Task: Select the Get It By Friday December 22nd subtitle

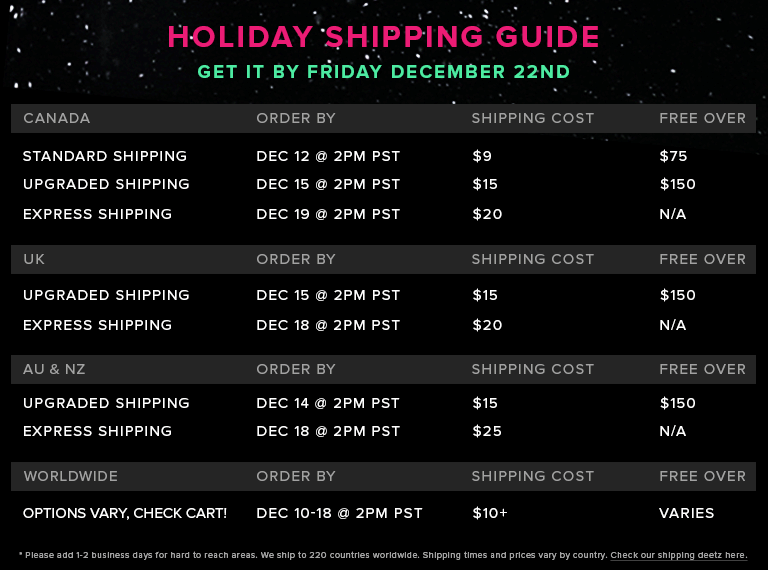Action: [x=384, y=72]
